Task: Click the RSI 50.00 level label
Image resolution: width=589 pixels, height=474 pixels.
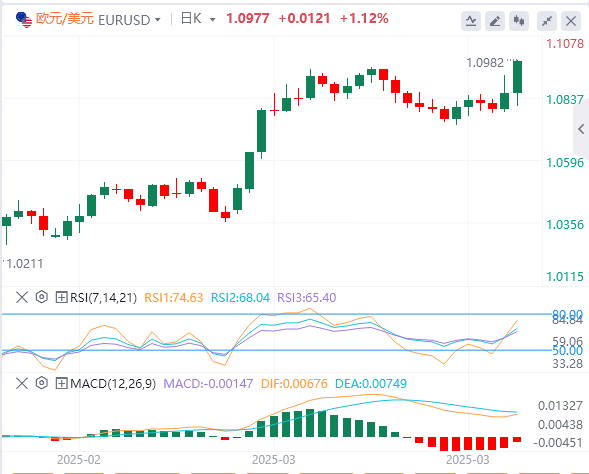Action: pyautogui.click(x=568, y=351)
